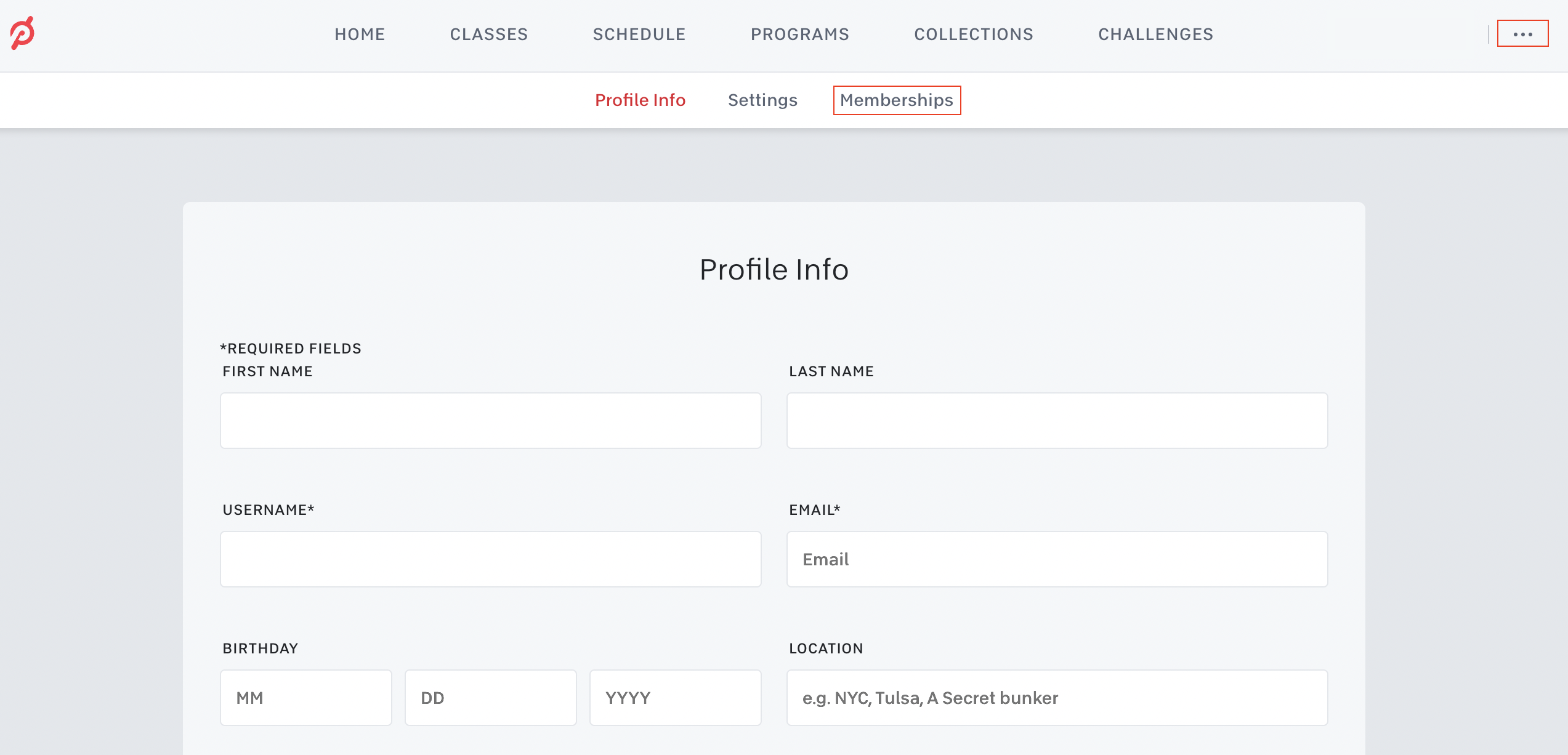
Task: Click the PROGRAMS nav item
Action: point(800,34)
